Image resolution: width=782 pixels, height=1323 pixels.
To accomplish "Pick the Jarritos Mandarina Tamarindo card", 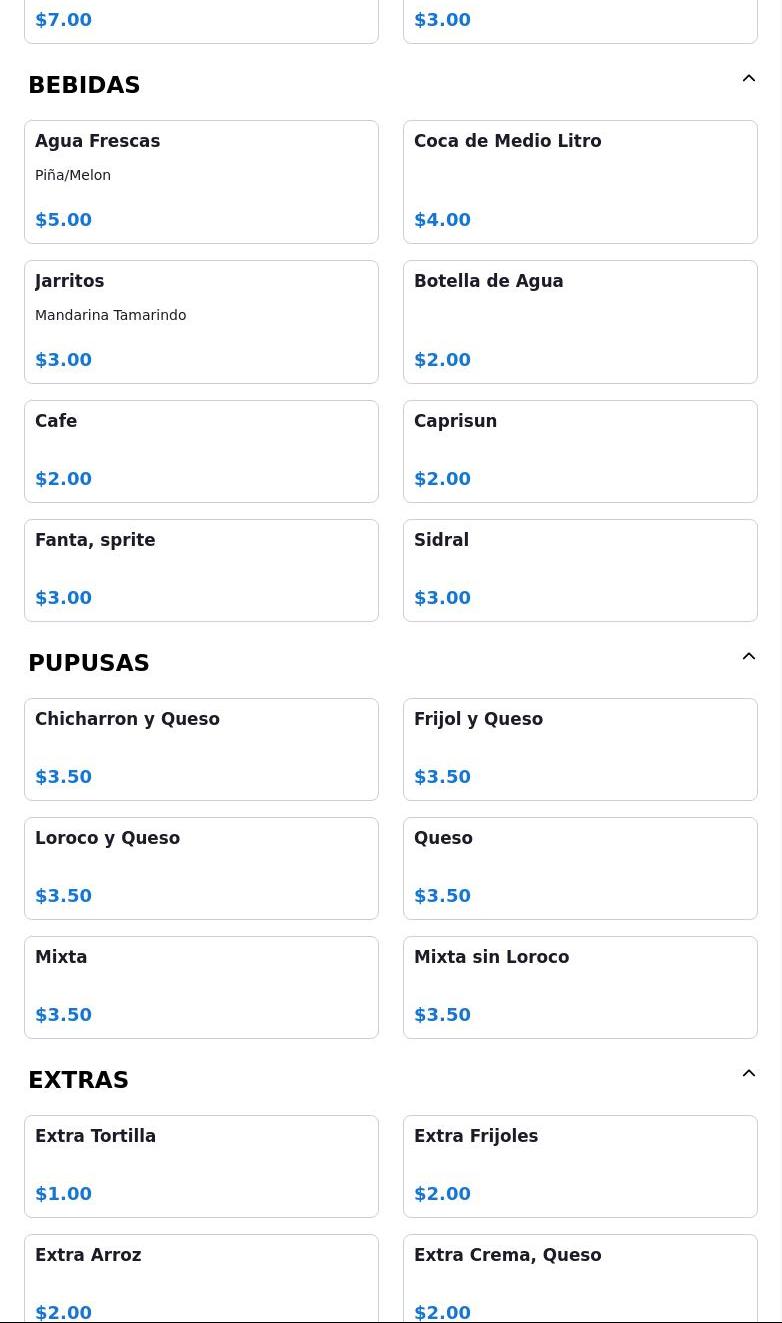I will pos(201,322).
